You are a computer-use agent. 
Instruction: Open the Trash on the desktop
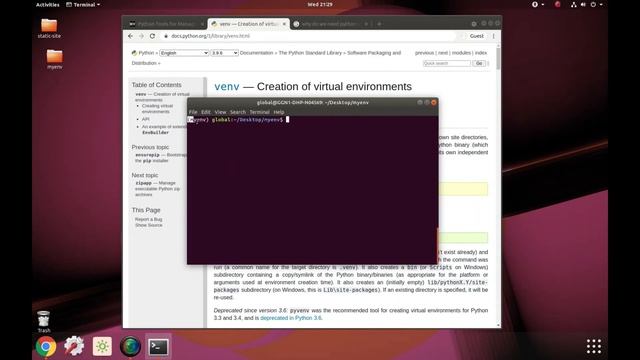pyautogui.click(x=44, y=321)
